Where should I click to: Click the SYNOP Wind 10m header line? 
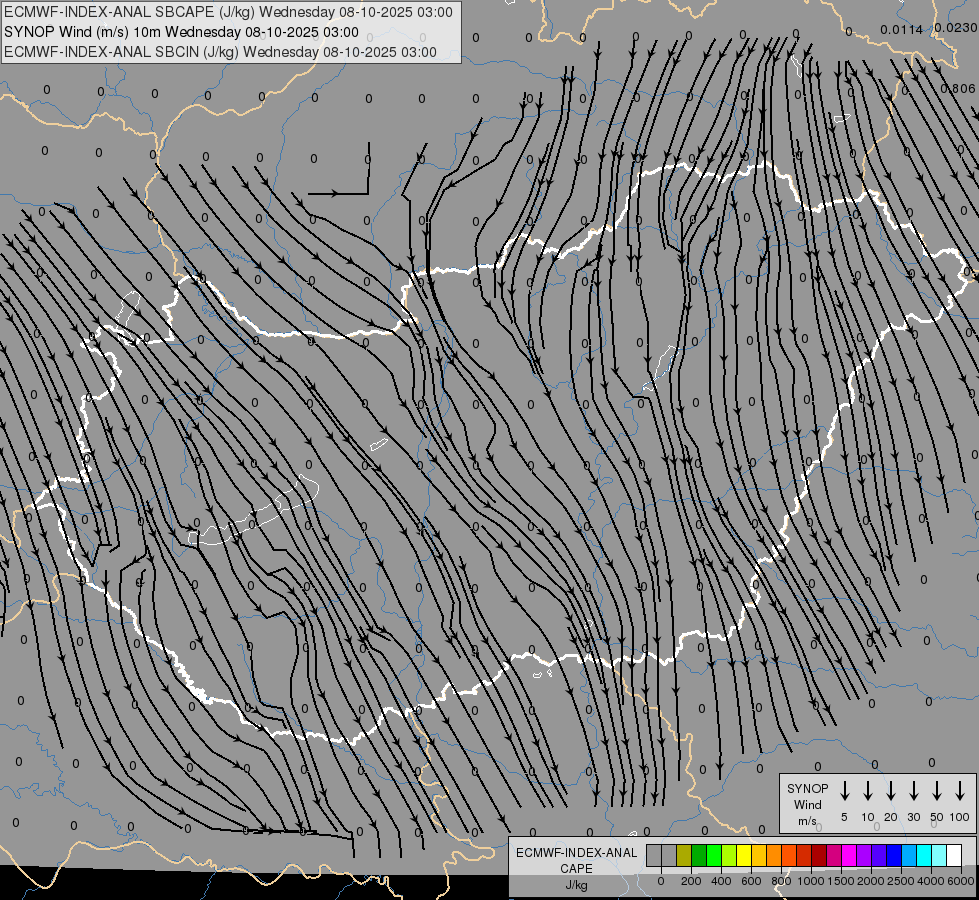(x=181, y=32)
